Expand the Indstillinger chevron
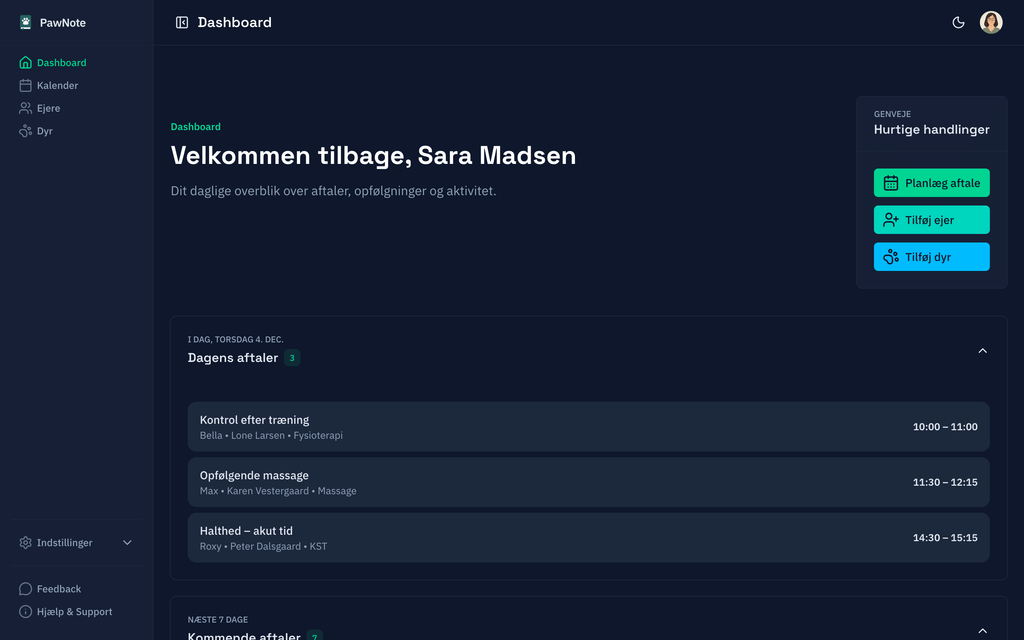Image resolution: width=1024 pixels, height=640 pixels. click(127, 543)
